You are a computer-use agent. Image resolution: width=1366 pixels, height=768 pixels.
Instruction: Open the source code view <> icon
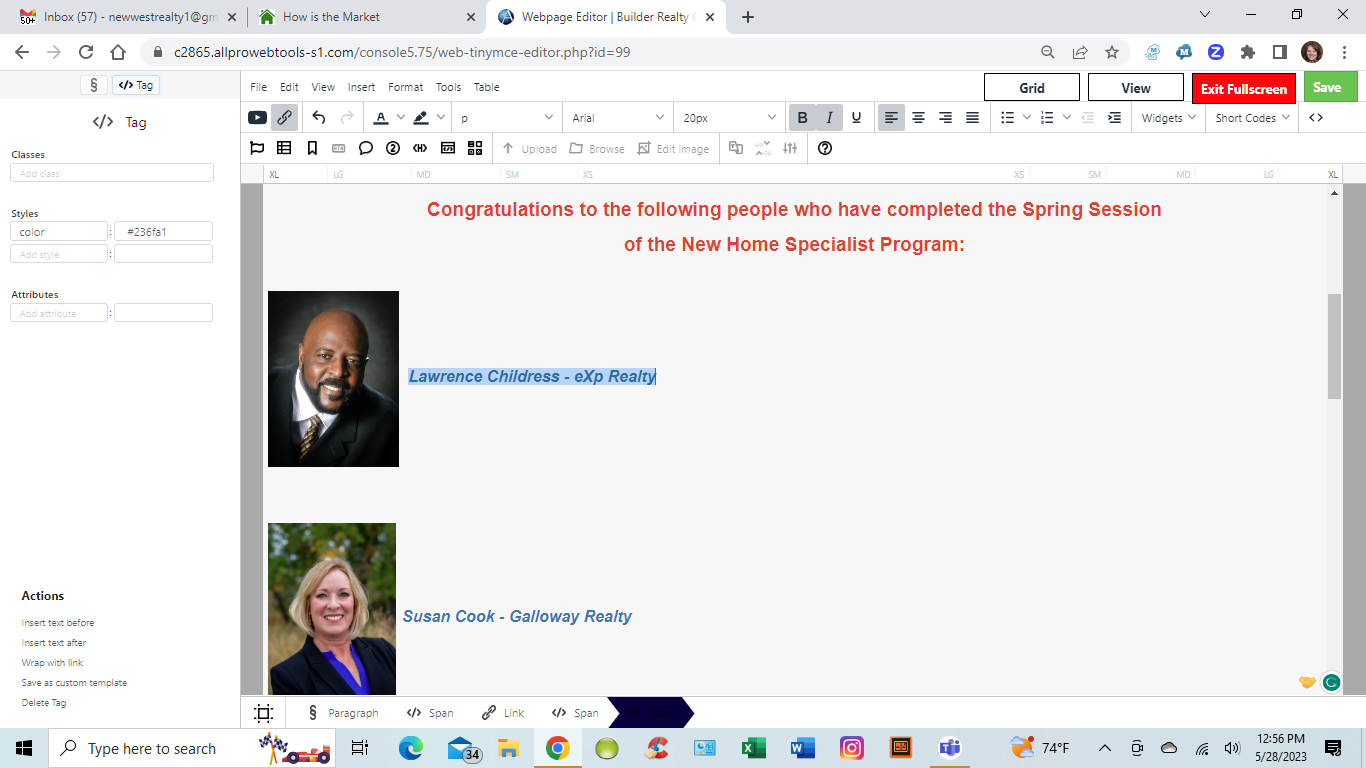[x=1316, y=118]
